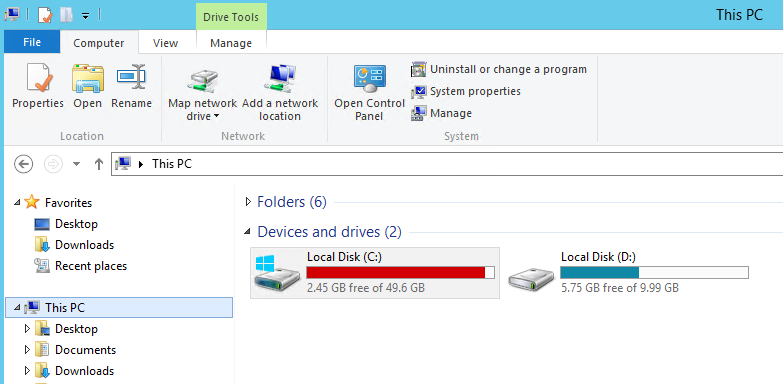Click the Properties icon in Quick Access Toolbar

tap(45, 15)
